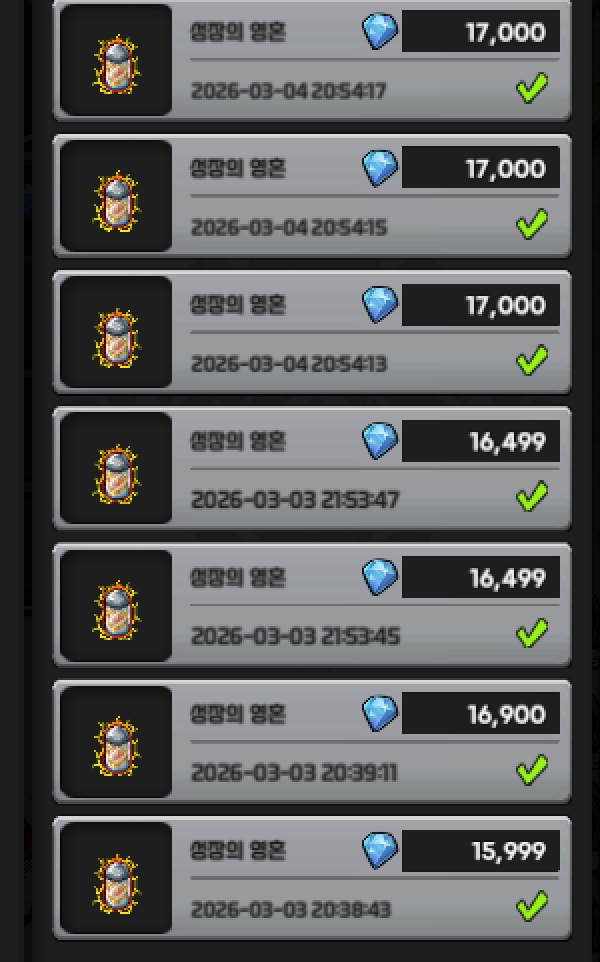Click the diamond gem beside the 15,999 price
The height and width of the screenshot is (962, 600).
tap(380, 850)
